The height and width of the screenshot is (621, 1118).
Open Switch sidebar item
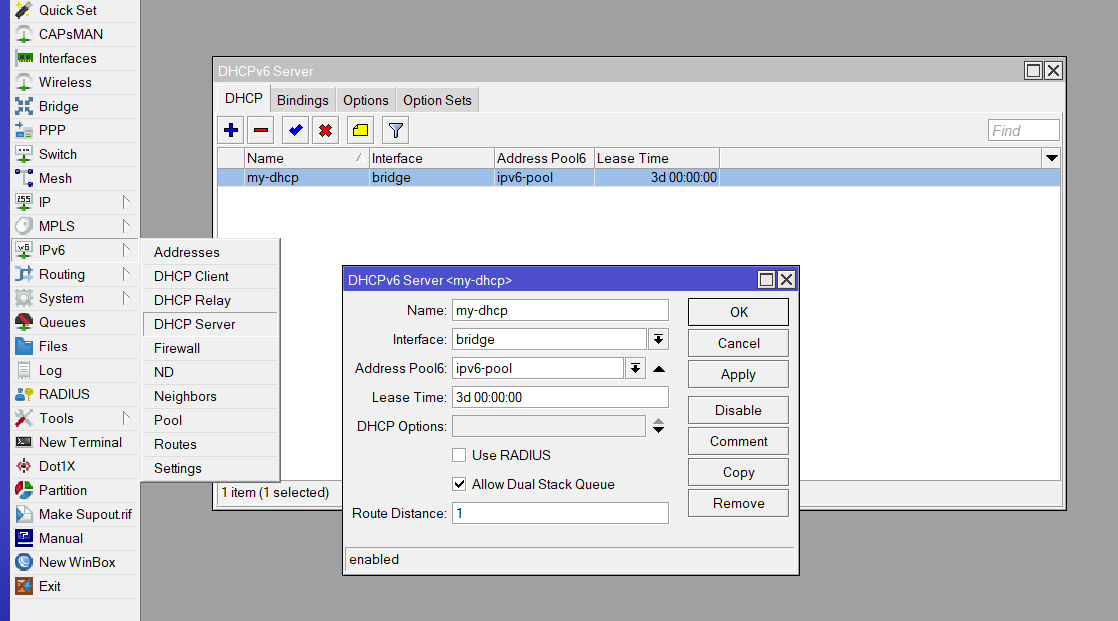(x=75, y=154)
